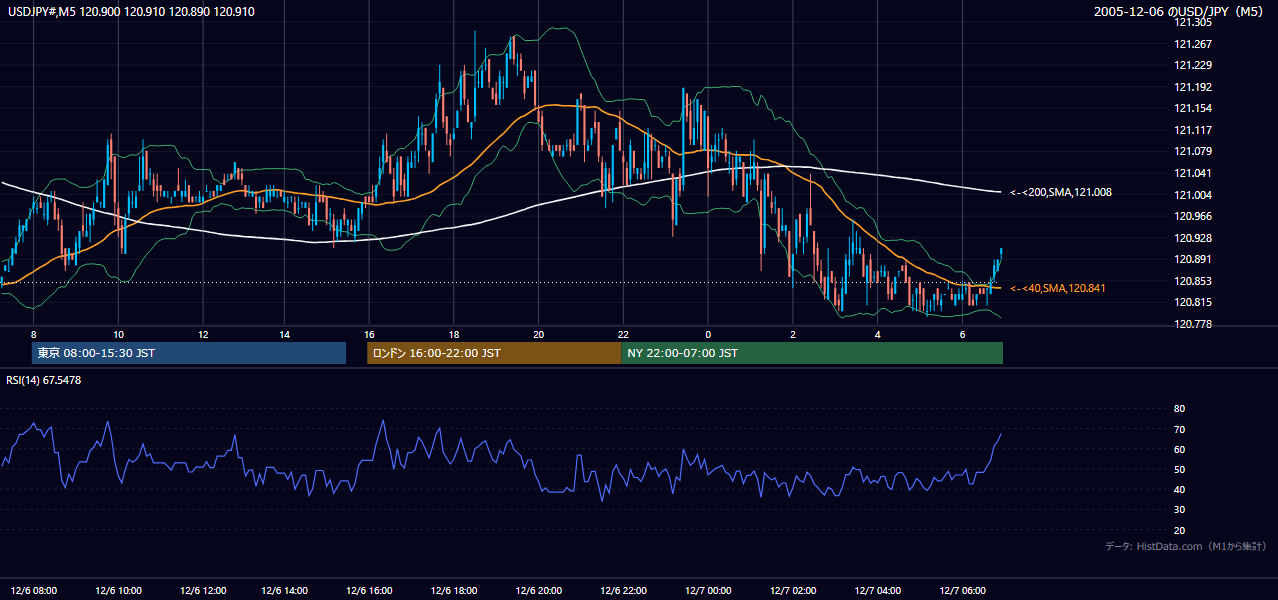1278x600 pixels.
Task: Click the RSI axis value 50
Action: tap(1179, 469)
